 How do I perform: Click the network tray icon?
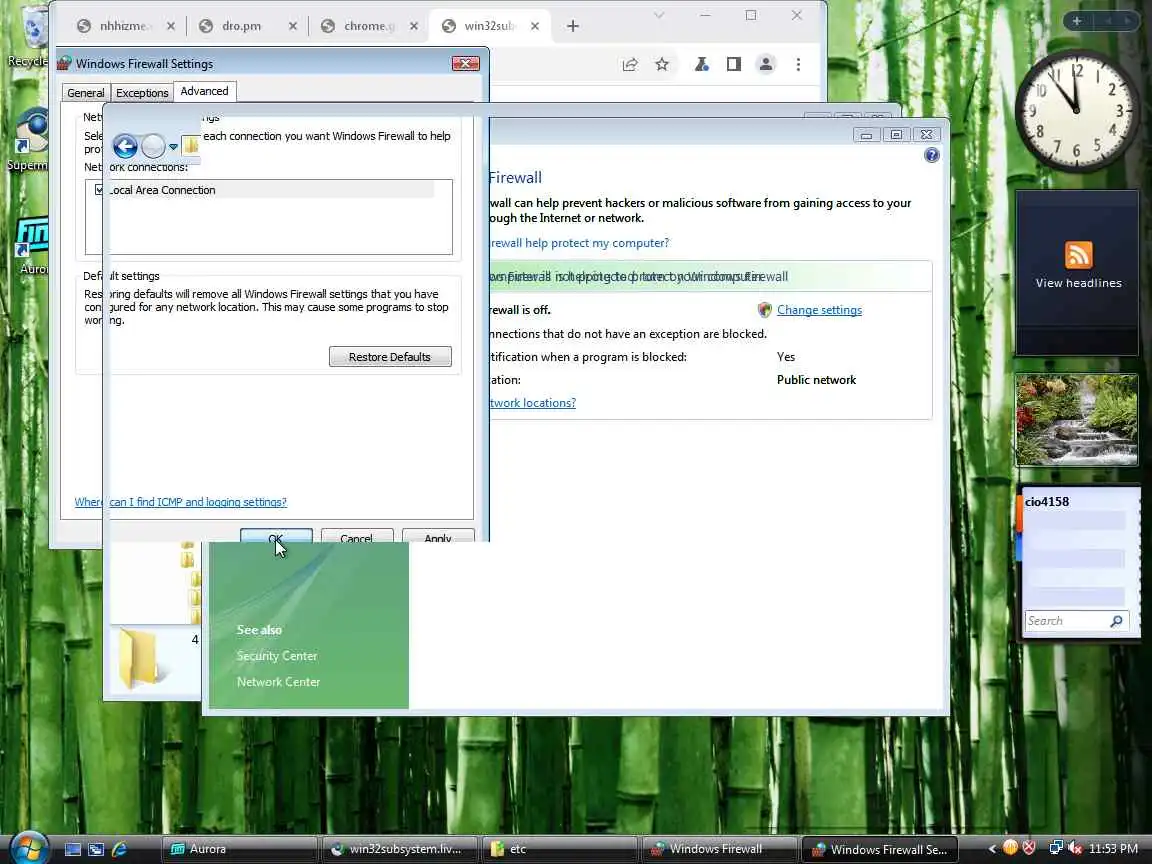pyautogui.click(x=1056, y=848)
